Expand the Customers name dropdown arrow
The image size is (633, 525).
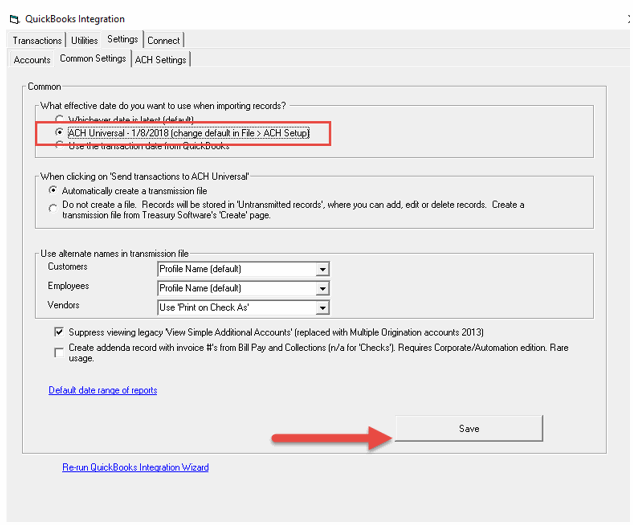322,269
